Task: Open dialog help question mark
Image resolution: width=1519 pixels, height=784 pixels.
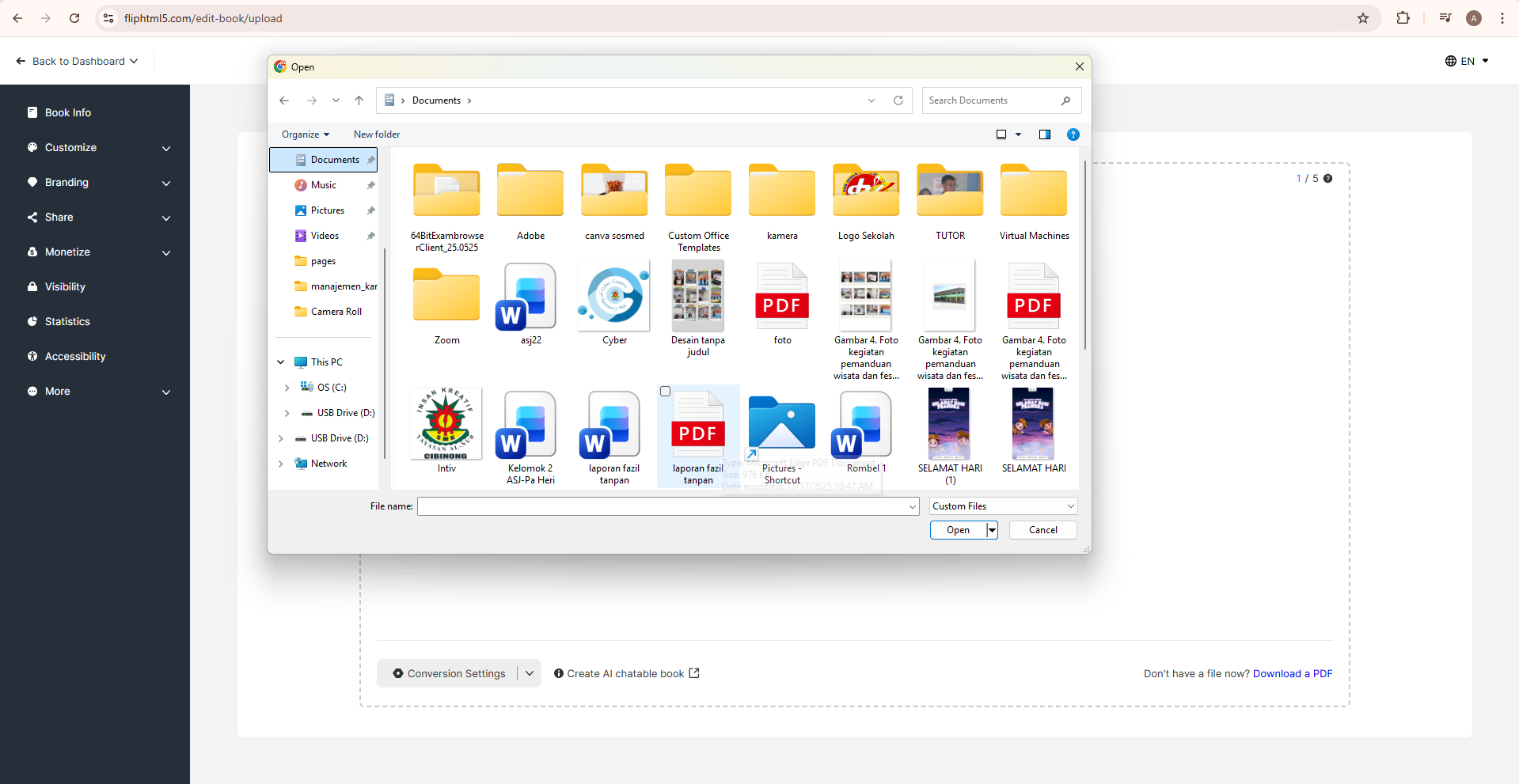Action: pos(1073,134)
